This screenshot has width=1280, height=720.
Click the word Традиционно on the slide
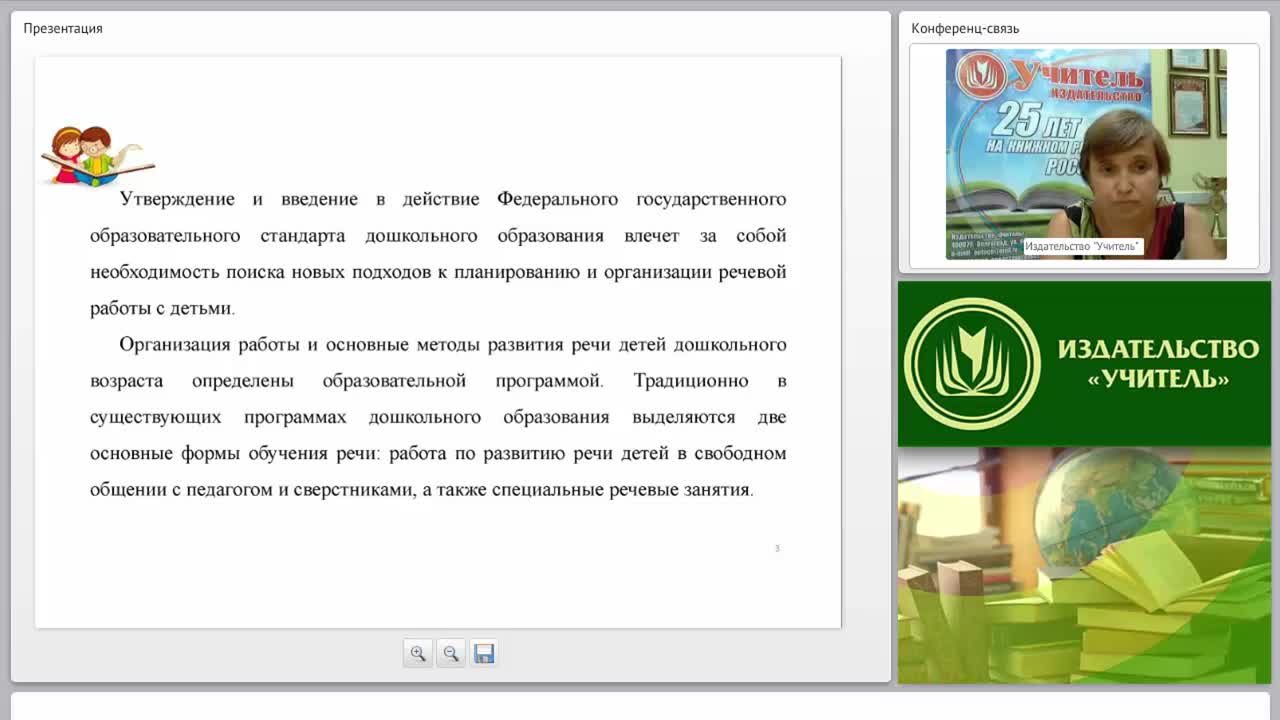[x=691, y=381]
